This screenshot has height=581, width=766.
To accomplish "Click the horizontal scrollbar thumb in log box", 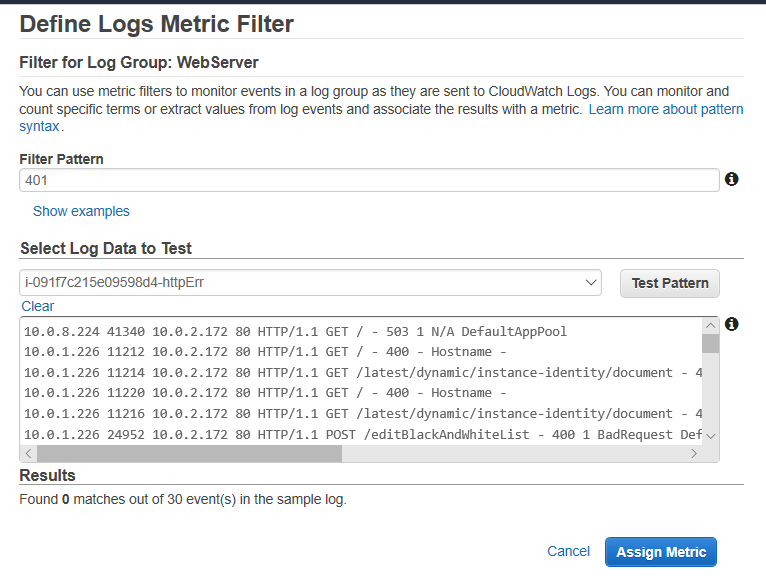I will click(189, 453).
